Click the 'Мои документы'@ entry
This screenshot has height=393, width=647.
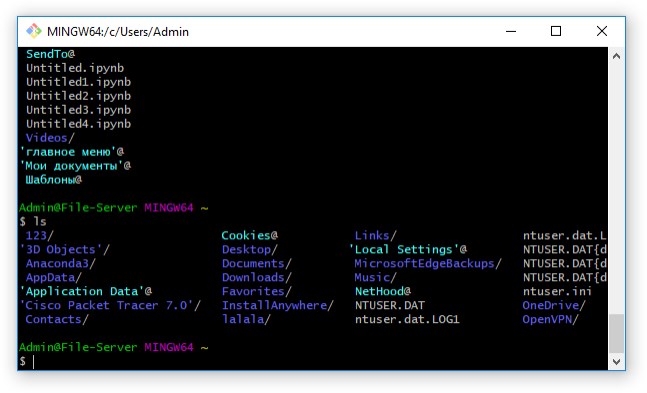coord(75,166)
